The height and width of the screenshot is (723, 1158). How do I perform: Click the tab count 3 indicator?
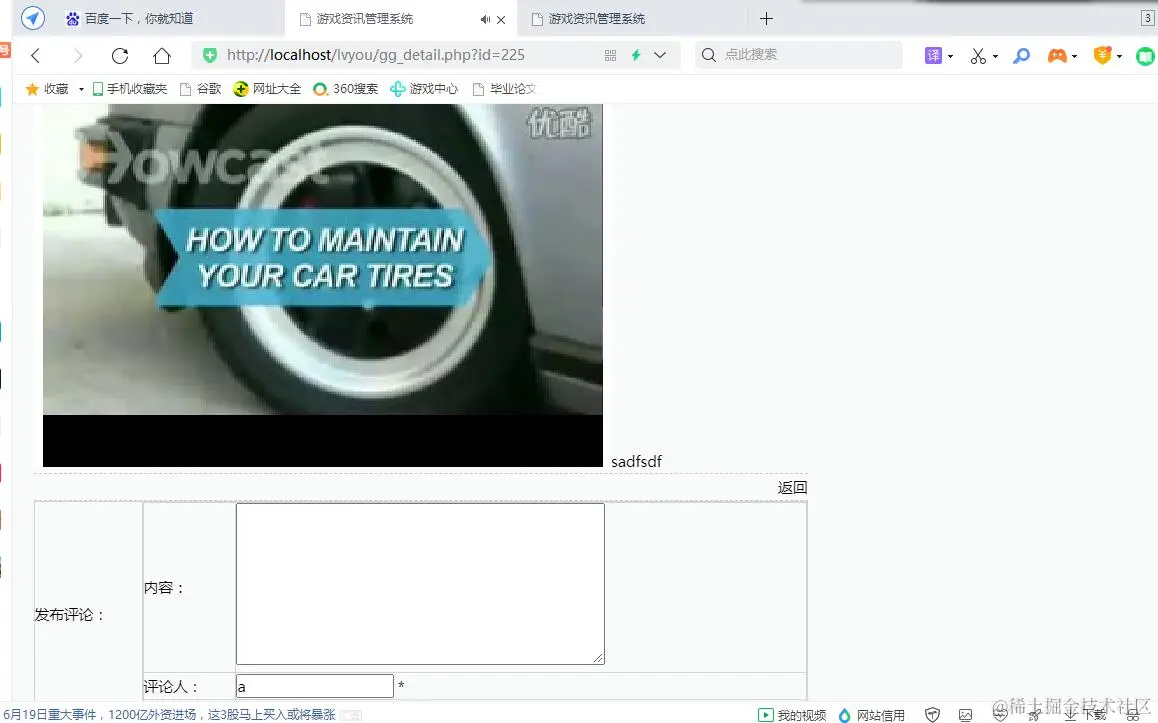pos(1148,18)
